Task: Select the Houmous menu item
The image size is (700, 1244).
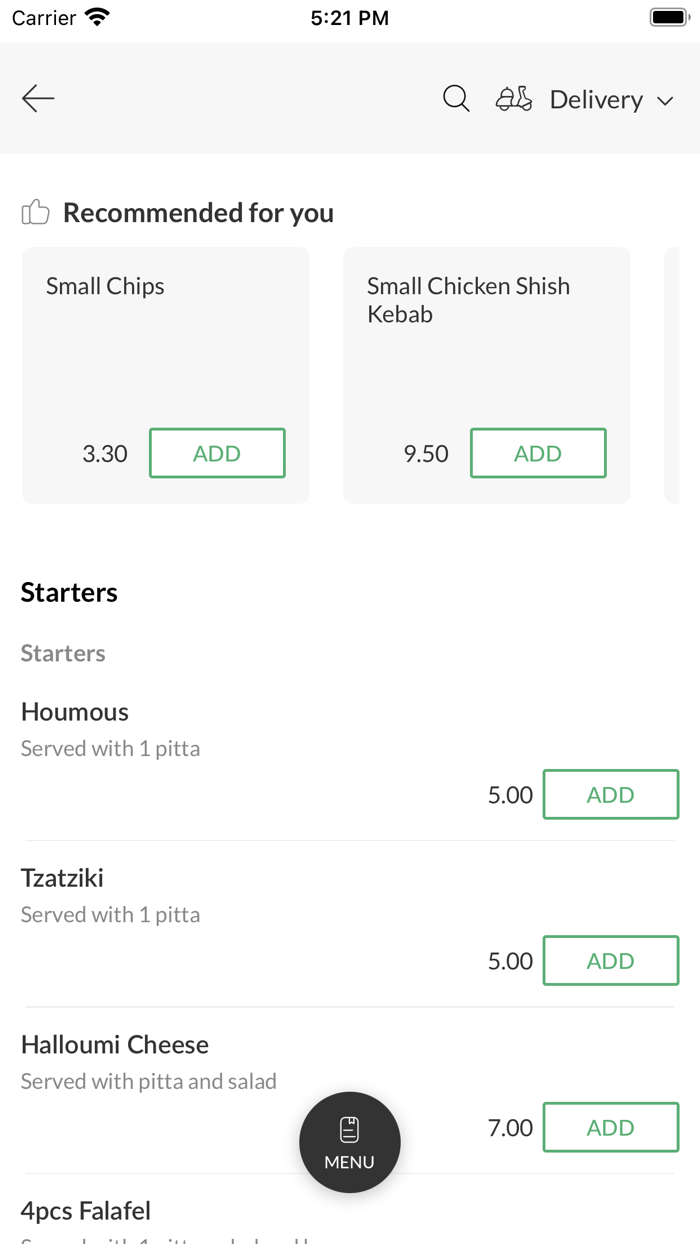Action: [74, 711]
